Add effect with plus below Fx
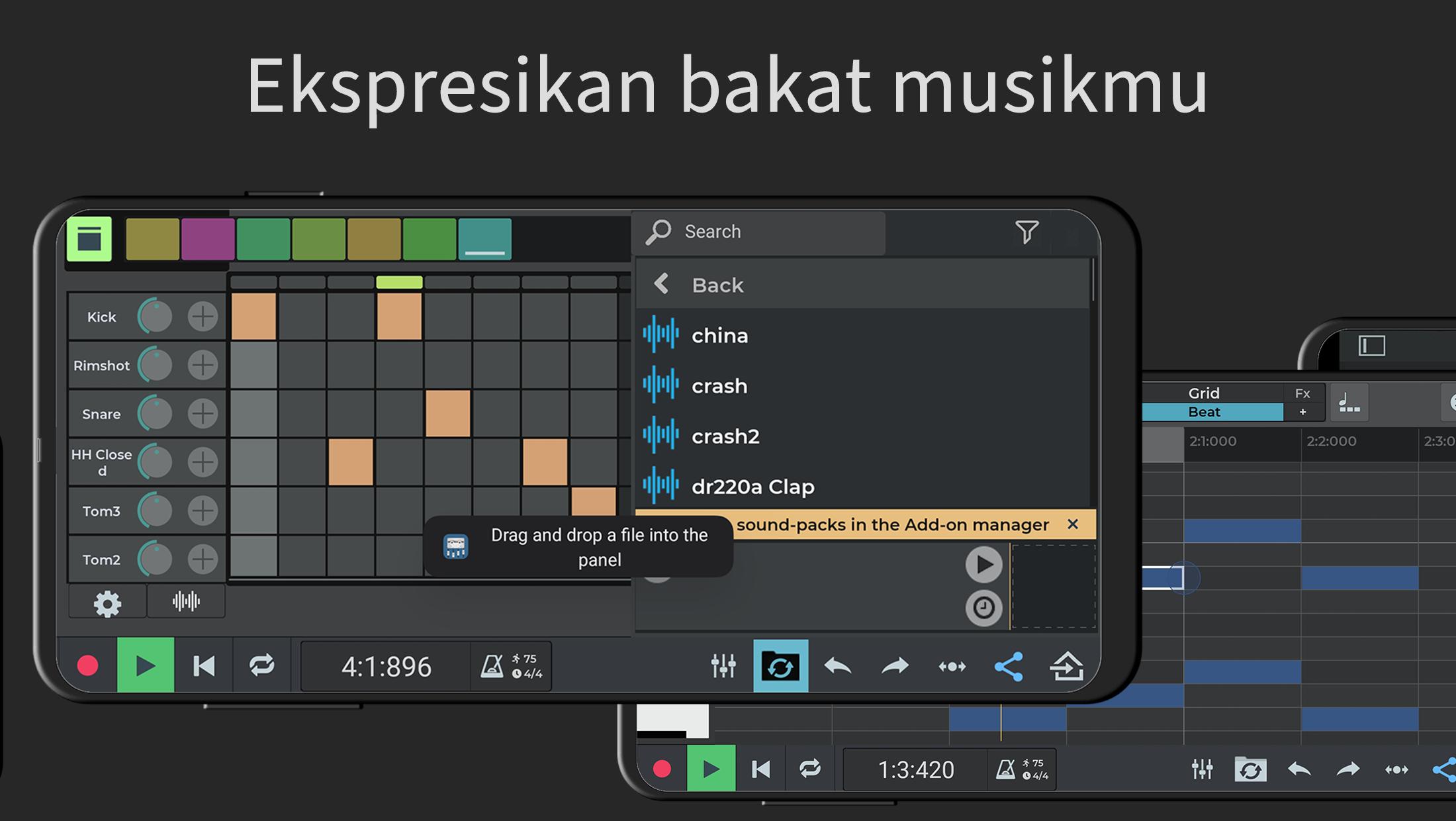 pos(1302,412)
